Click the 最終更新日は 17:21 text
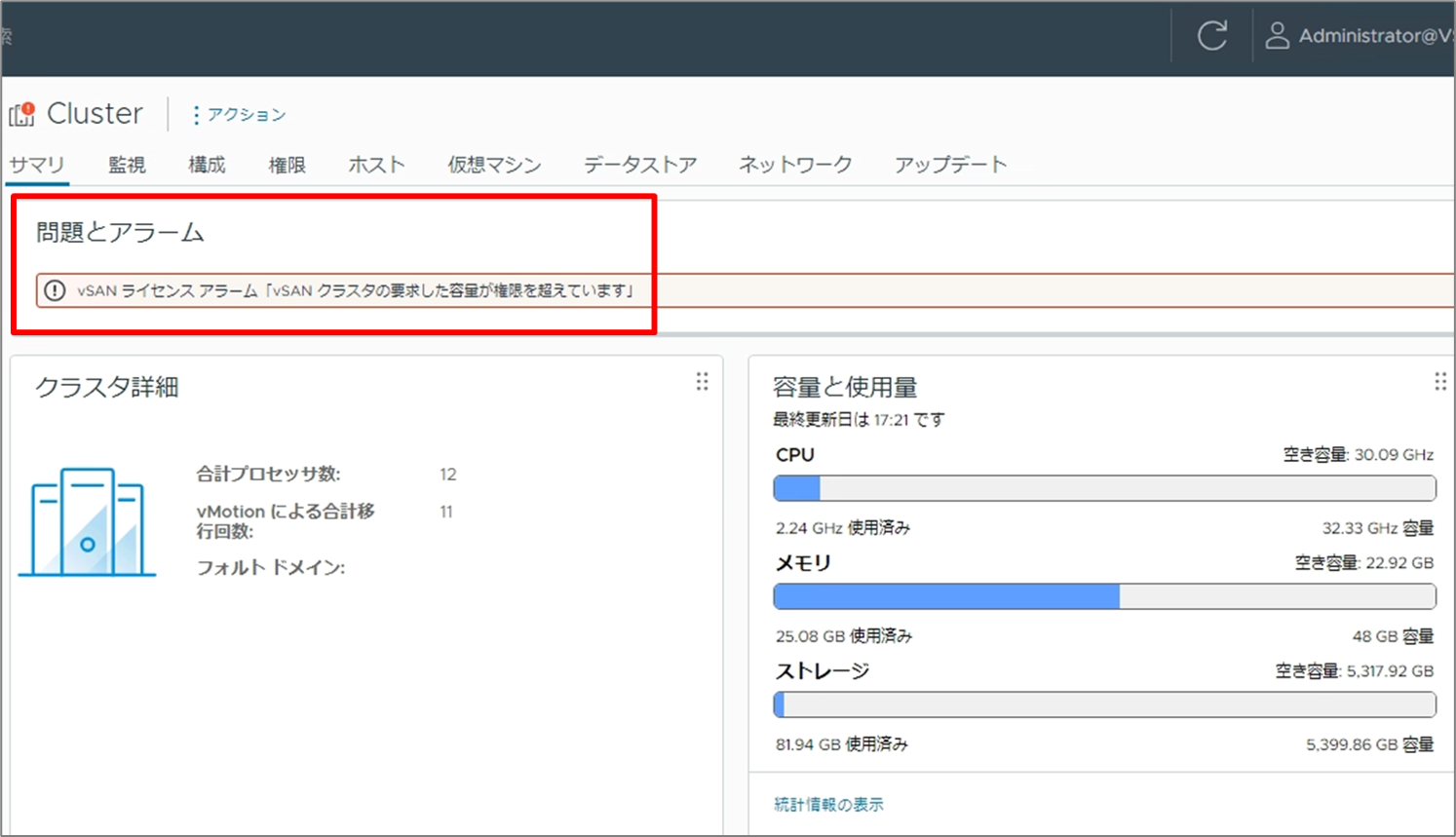 point(859,420)
